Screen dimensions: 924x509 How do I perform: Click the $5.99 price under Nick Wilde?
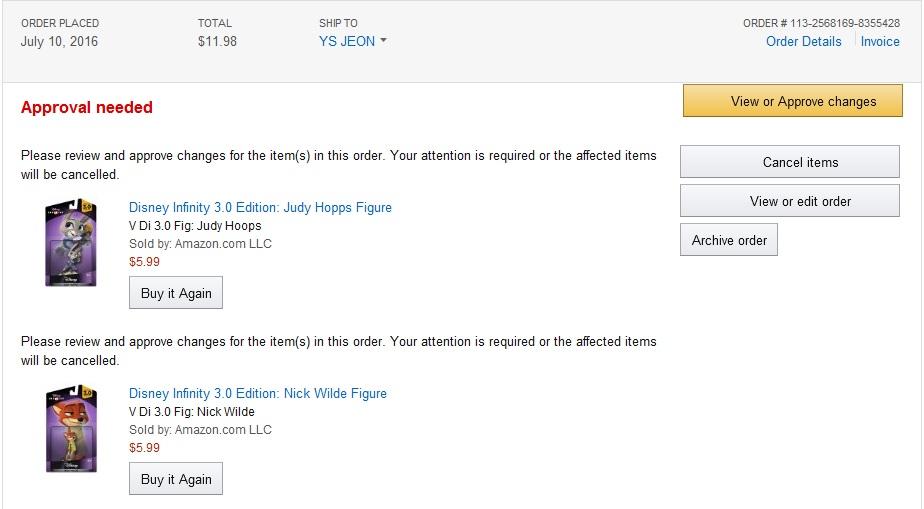144,447
